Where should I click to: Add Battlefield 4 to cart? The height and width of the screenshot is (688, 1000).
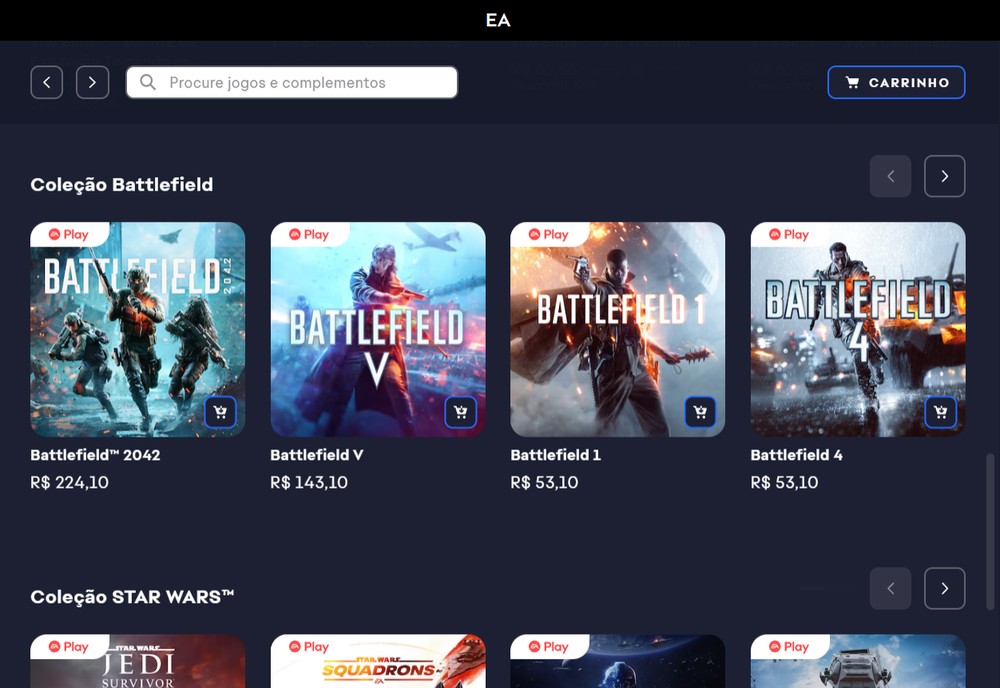(x=940, y=411)
